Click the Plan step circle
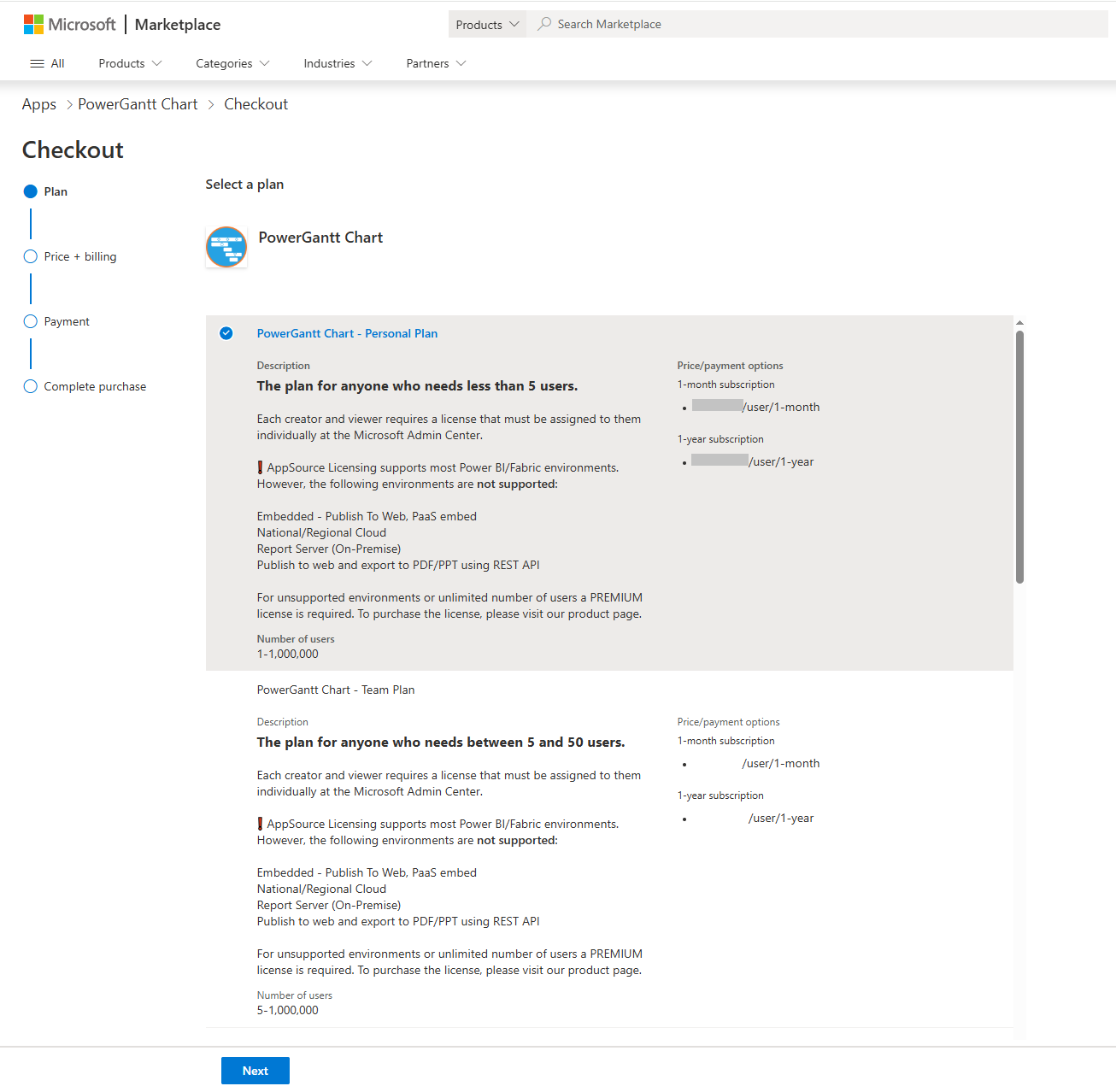The height and width of the screenshot is (1092, 1116). coord(31,191)
